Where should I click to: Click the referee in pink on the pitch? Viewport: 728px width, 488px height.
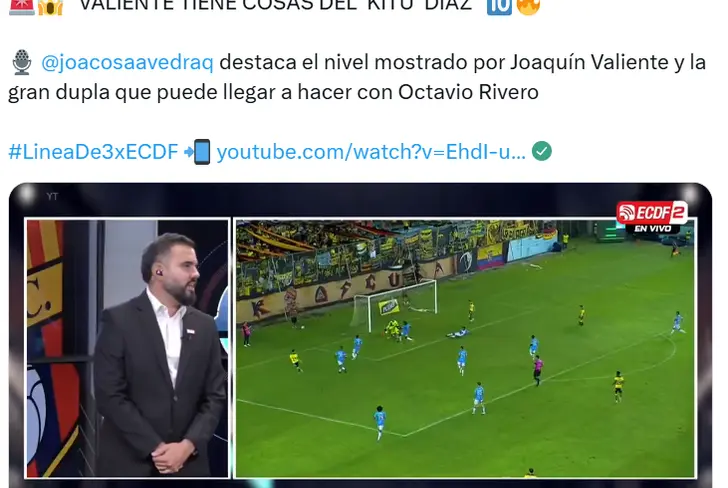click(x=538, y=370)
